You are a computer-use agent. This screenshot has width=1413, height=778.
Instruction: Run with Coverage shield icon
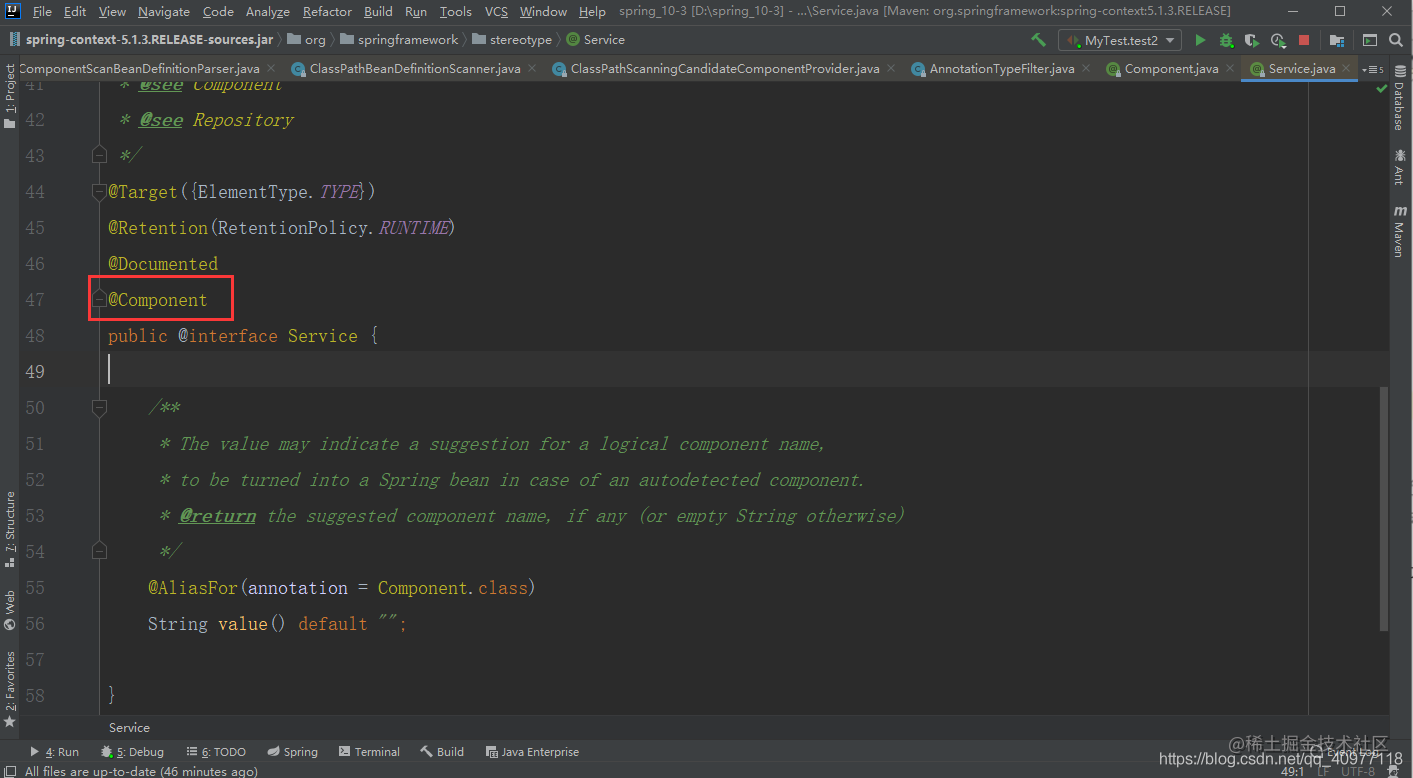point(1252,40)
